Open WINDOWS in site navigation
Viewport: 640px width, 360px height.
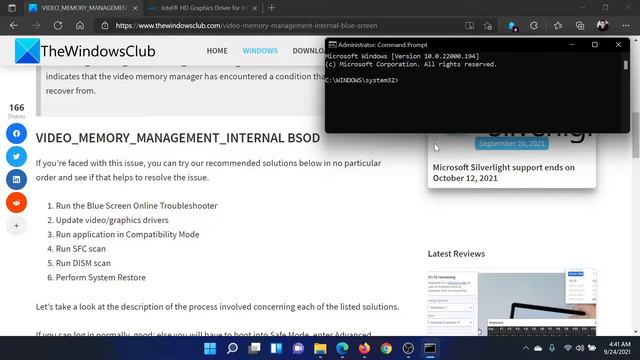click(260, 51)
